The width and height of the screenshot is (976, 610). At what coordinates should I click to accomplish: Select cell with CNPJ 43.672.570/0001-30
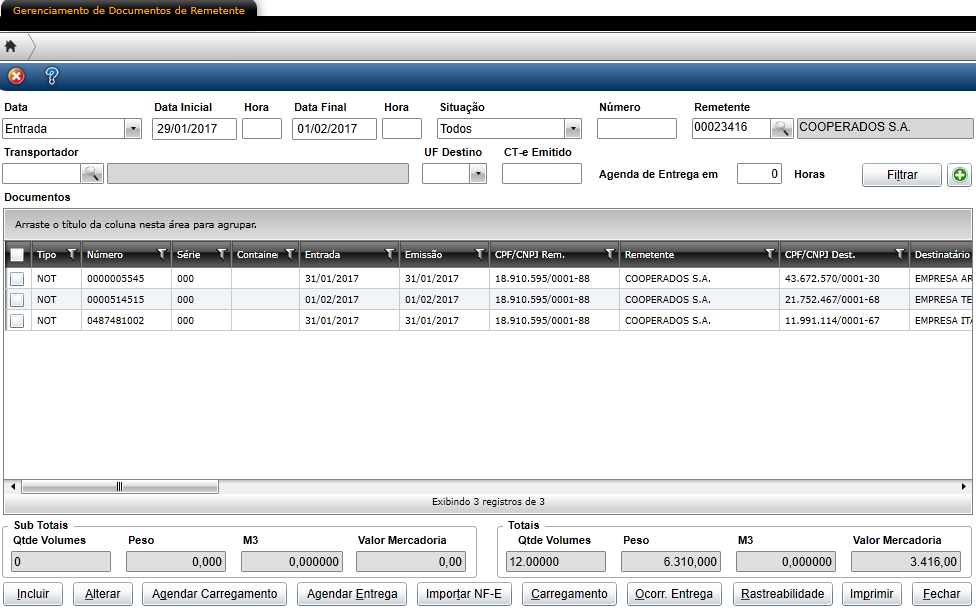[x=844, y=279]
